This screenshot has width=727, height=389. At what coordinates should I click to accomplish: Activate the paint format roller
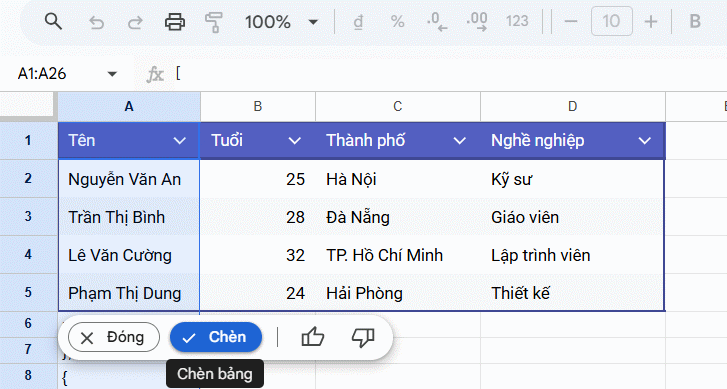214,22
